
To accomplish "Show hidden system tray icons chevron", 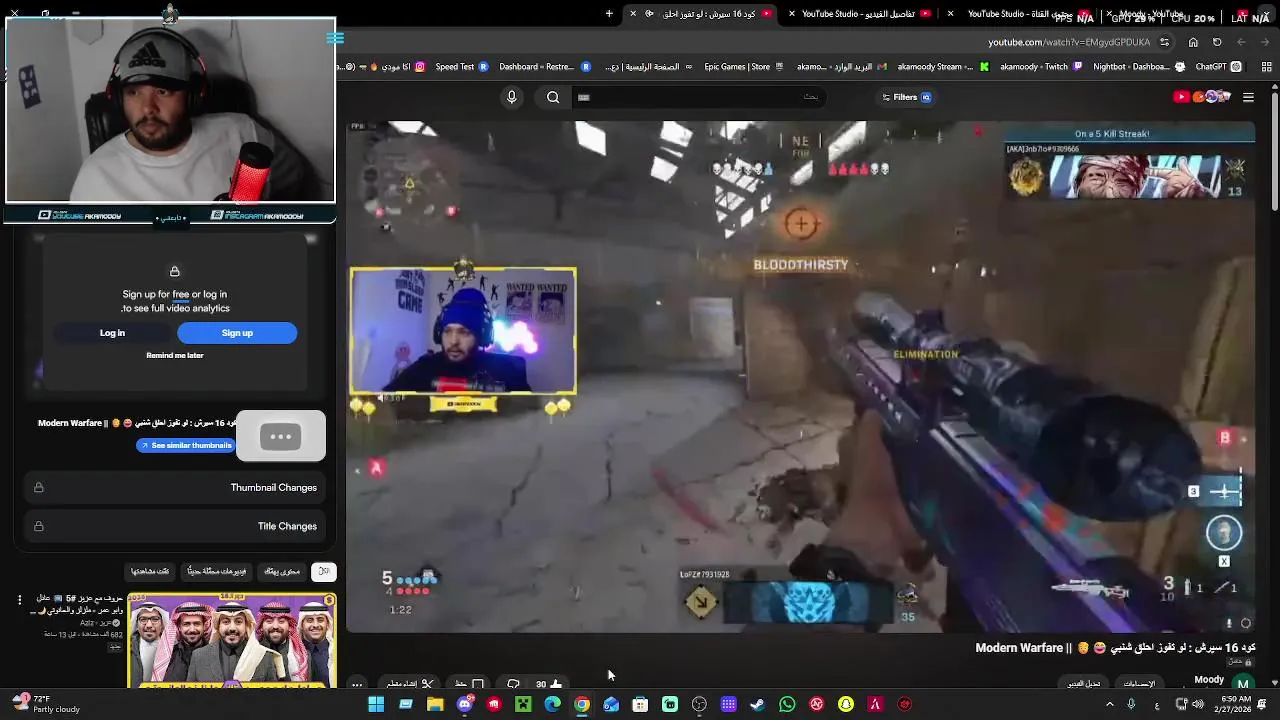I will point(1109,704).
